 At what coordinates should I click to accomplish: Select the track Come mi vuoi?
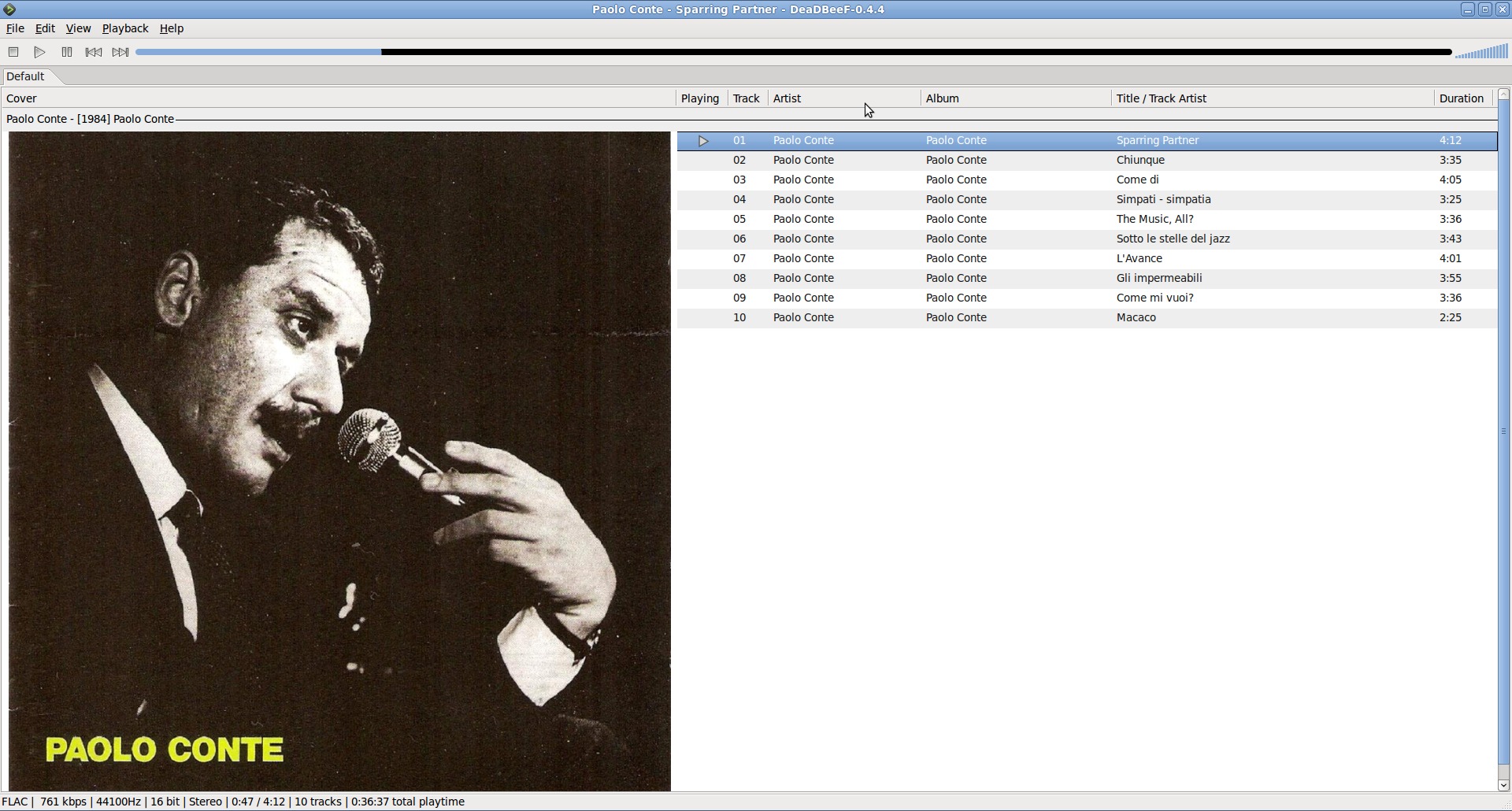click(1087, 298)
